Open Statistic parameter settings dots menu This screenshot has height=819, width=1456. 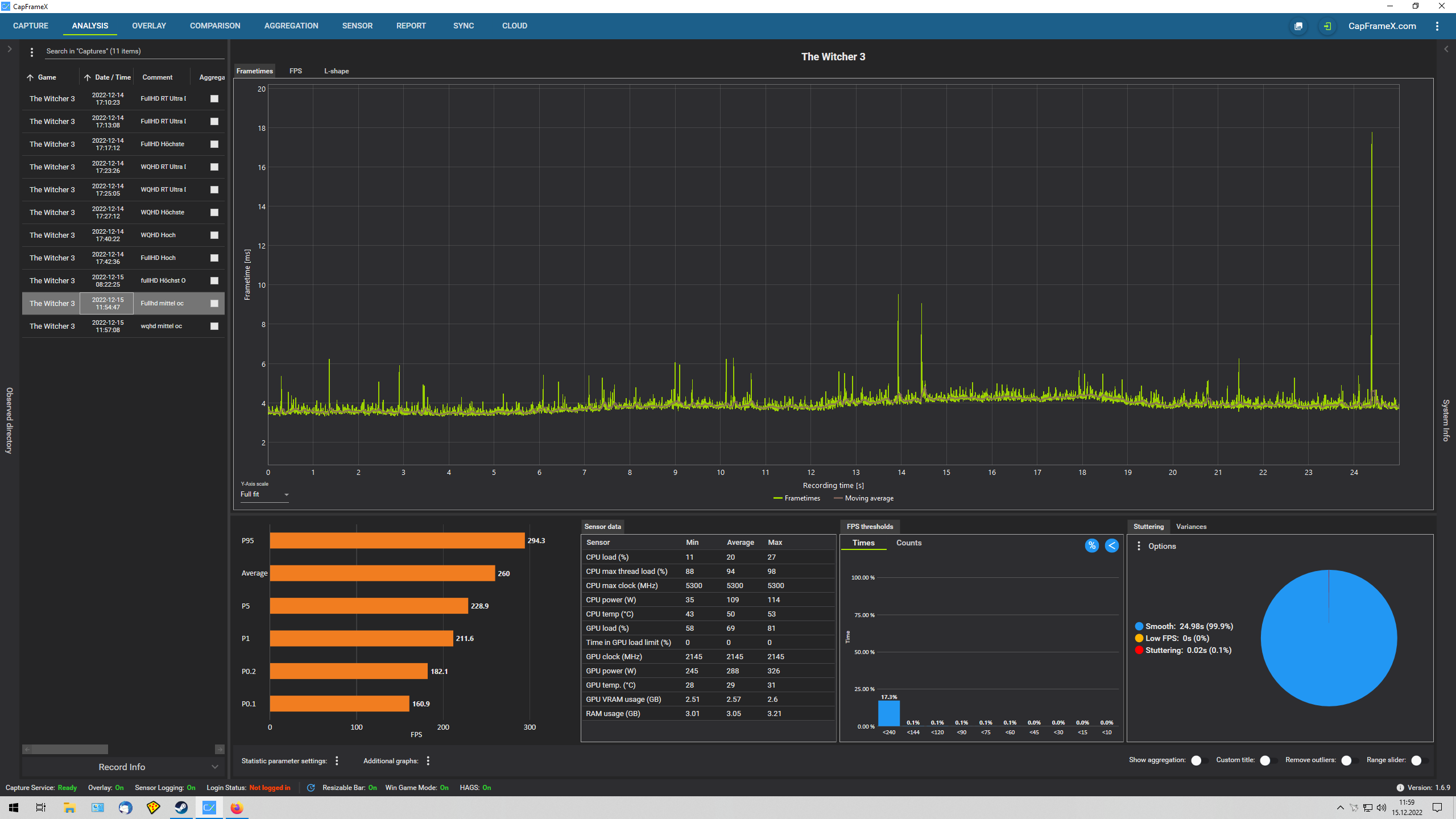[337, 760]
